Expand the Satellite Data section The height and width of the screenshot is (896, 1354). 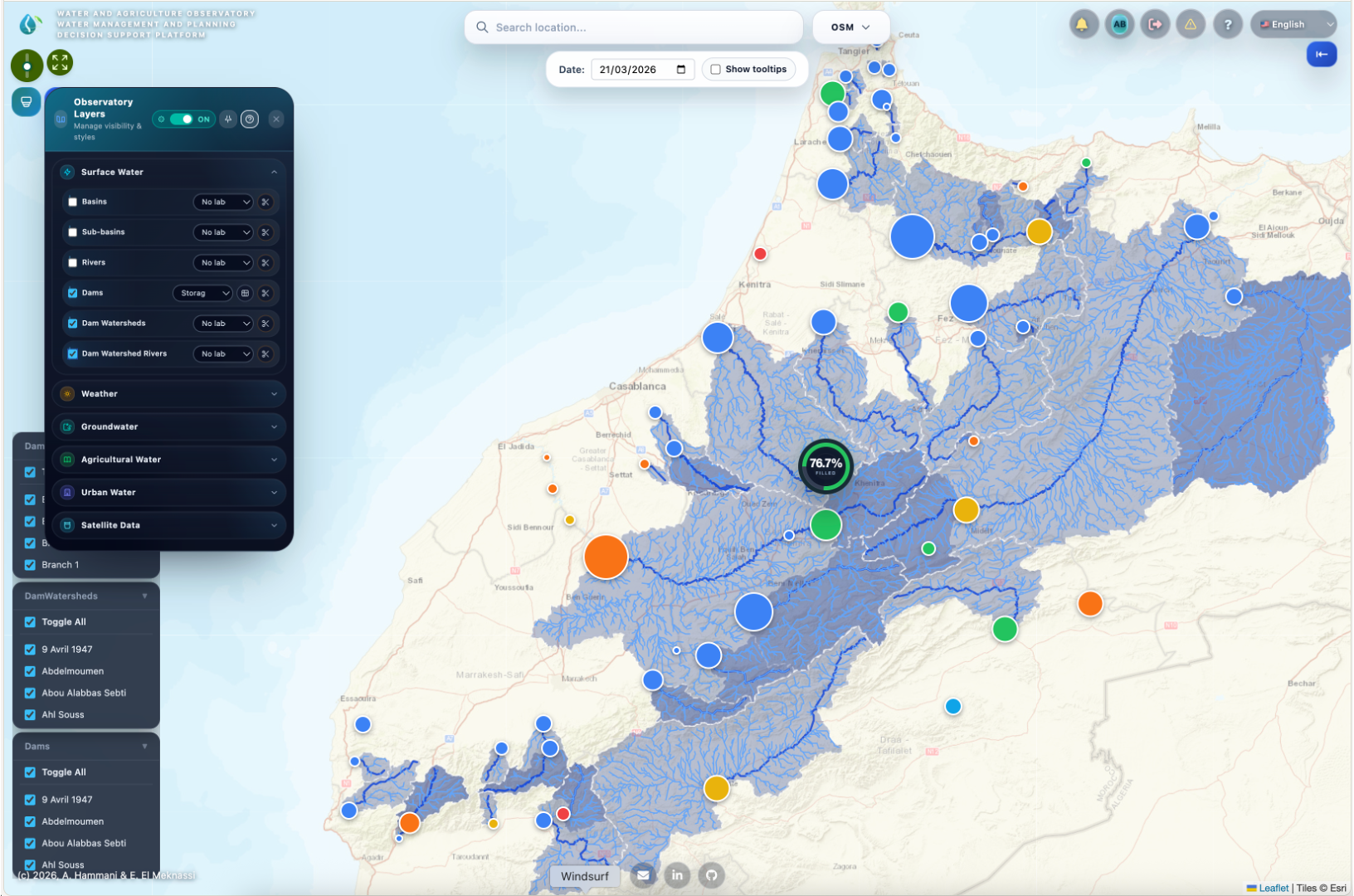pyautogui.click(x=168, y=525)
